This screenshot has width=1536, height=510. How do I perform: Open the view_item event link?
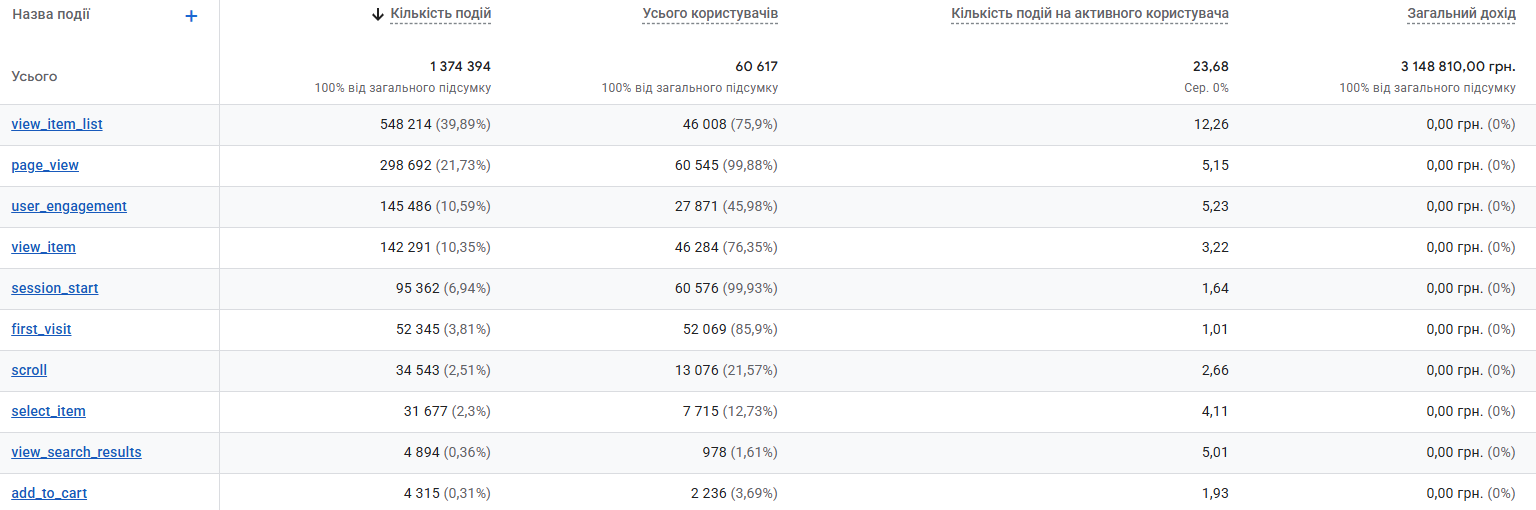click(x=43, y=248)
